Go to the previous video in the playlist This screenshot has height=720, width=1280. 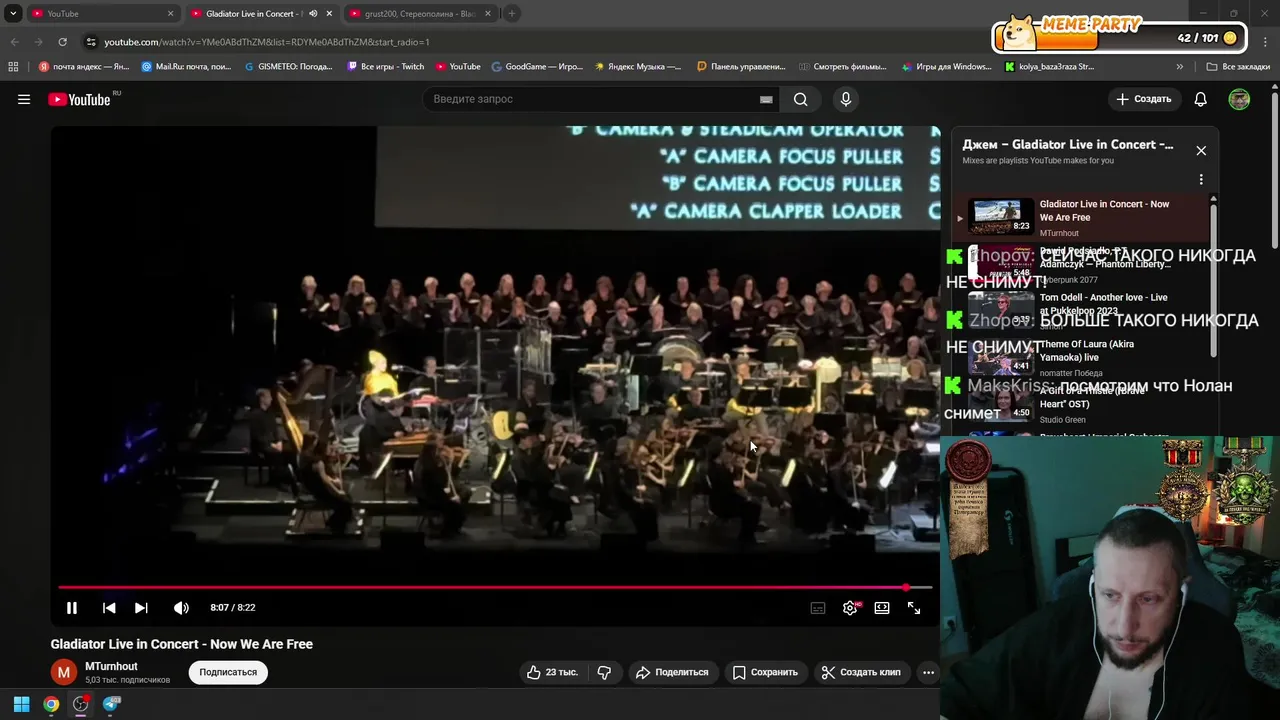pyautogui.click(x=109, y=608)
